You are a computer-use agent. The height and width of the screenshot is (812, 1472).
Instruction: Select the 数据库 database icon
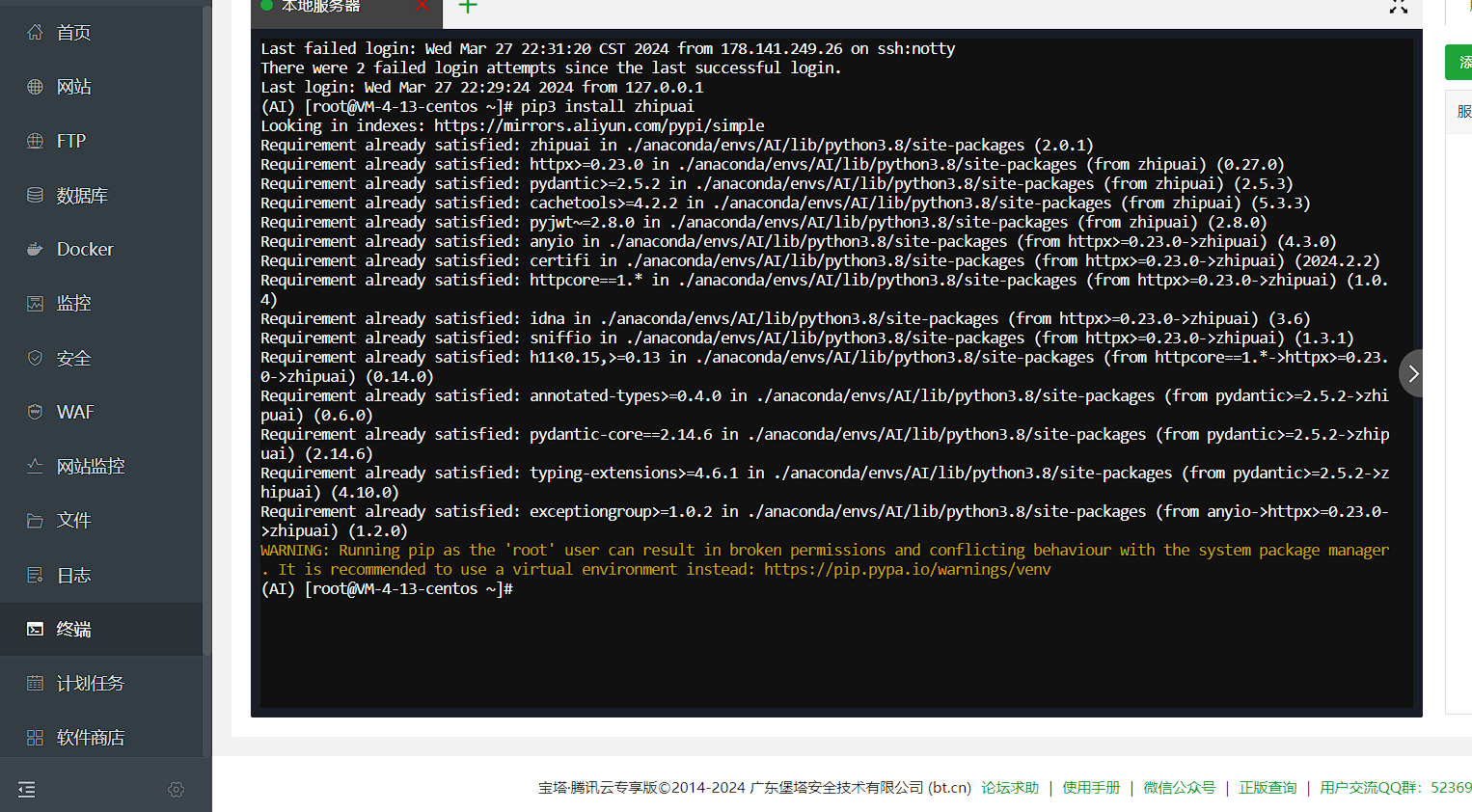tap(35, 195)
